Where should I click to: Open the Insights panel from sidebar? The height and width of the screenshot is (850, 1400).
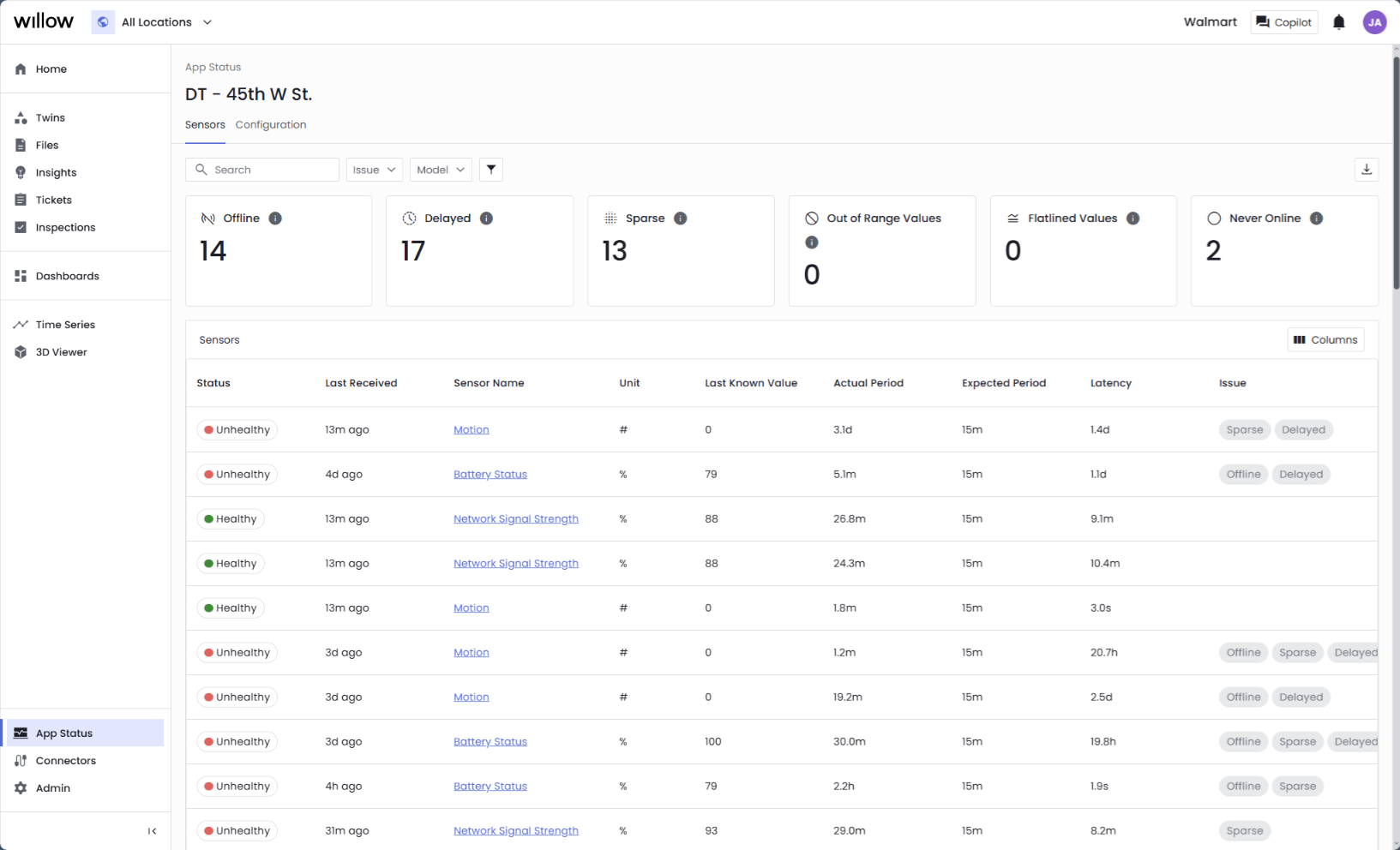tap(56, 172)
